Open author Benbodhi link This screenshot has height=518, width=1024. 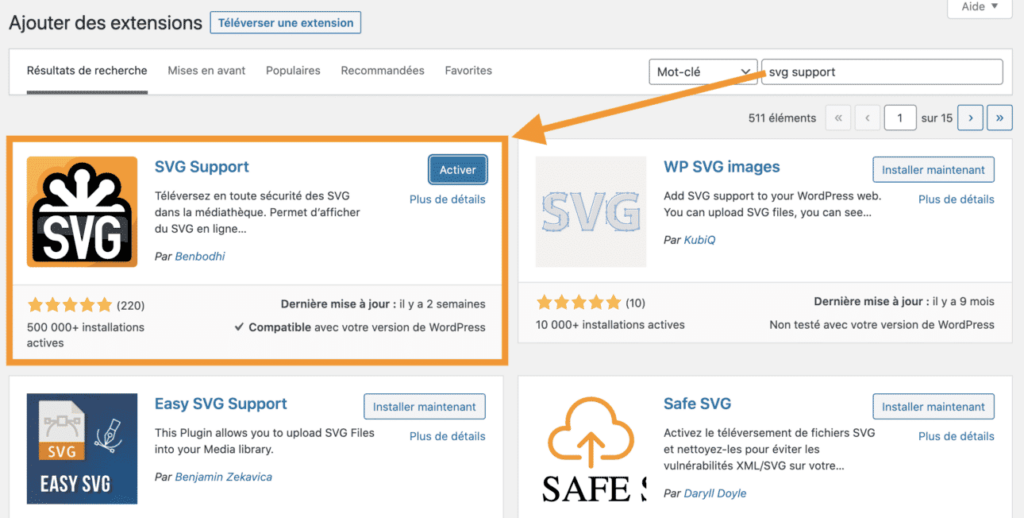point(200,256)
